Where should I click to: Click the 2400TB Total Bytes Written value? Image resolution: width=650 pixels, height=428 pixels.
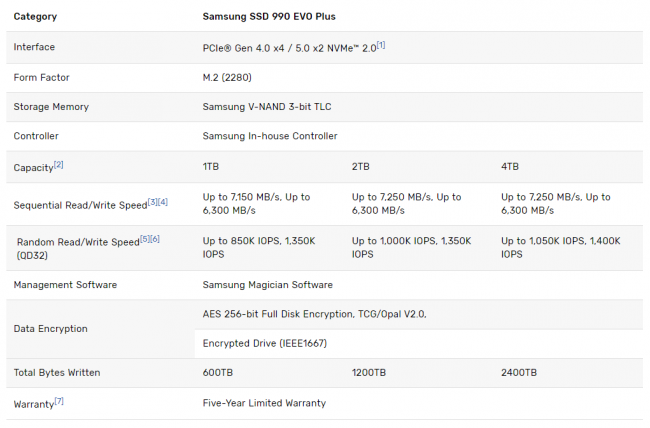pyautogui.click(x=519, y=373)
